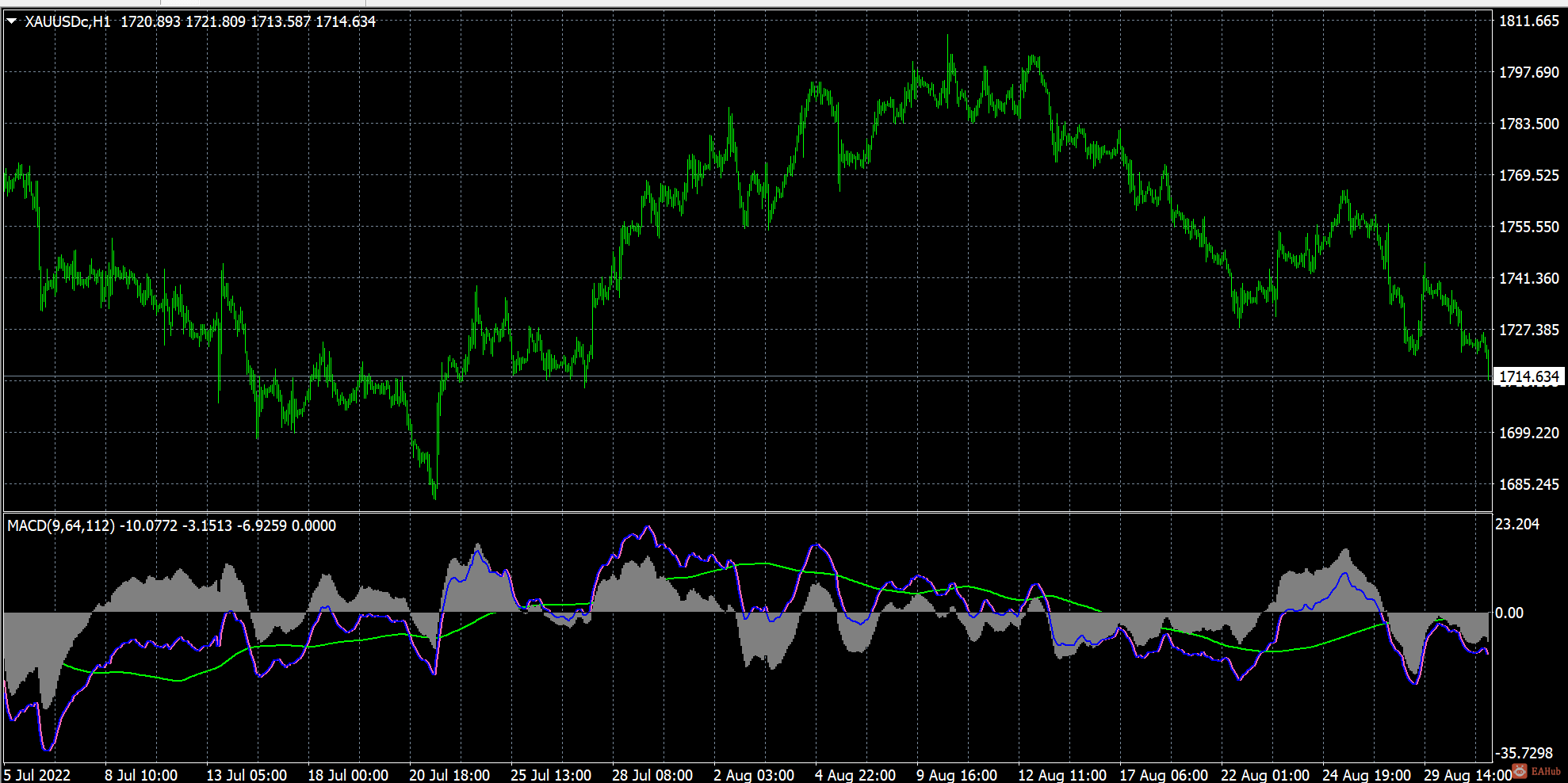
Task: Click the MACD value -10.0772
Action: pos(148,525)
